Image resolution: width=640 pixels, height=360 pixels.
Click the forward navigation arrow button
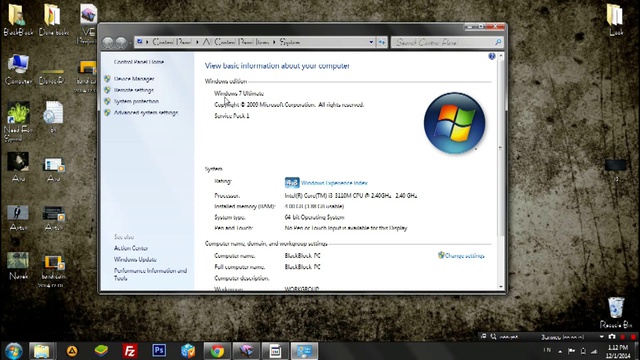(x=121, y=42)
